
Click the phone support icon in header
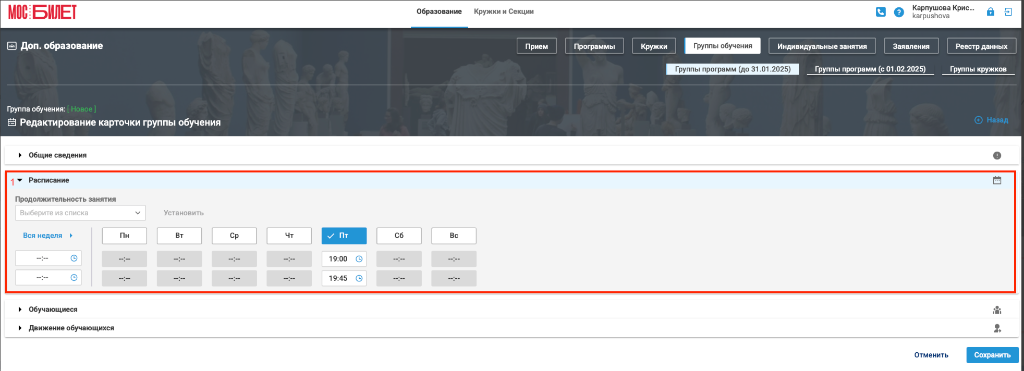point(880,12)
